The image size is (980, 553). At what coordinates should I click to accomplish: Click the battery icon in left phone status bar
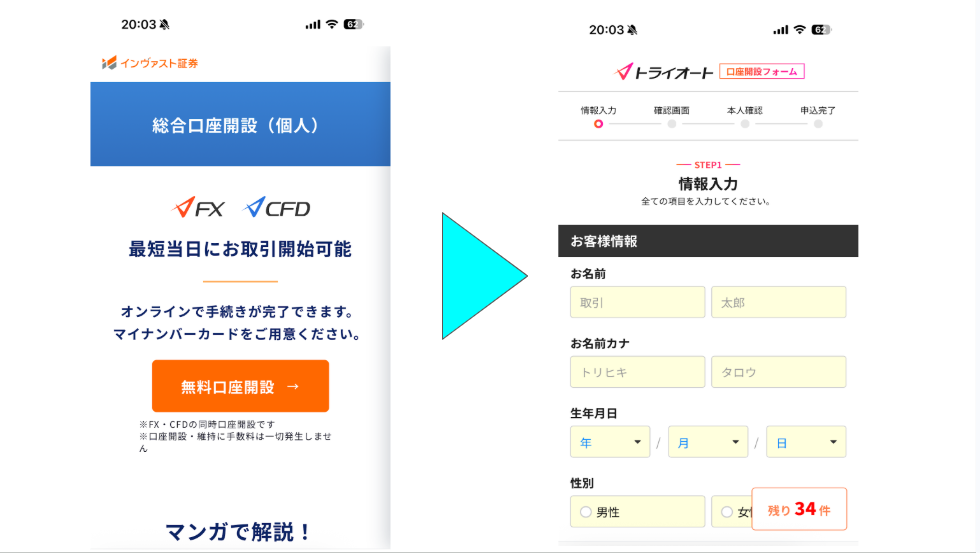[354, 24]
